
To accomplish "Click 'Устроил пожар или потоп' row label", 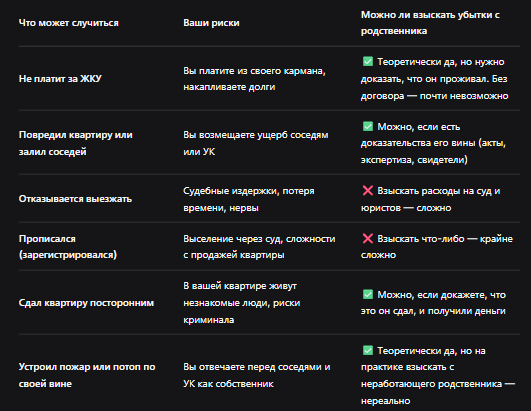I will [87, 375].
